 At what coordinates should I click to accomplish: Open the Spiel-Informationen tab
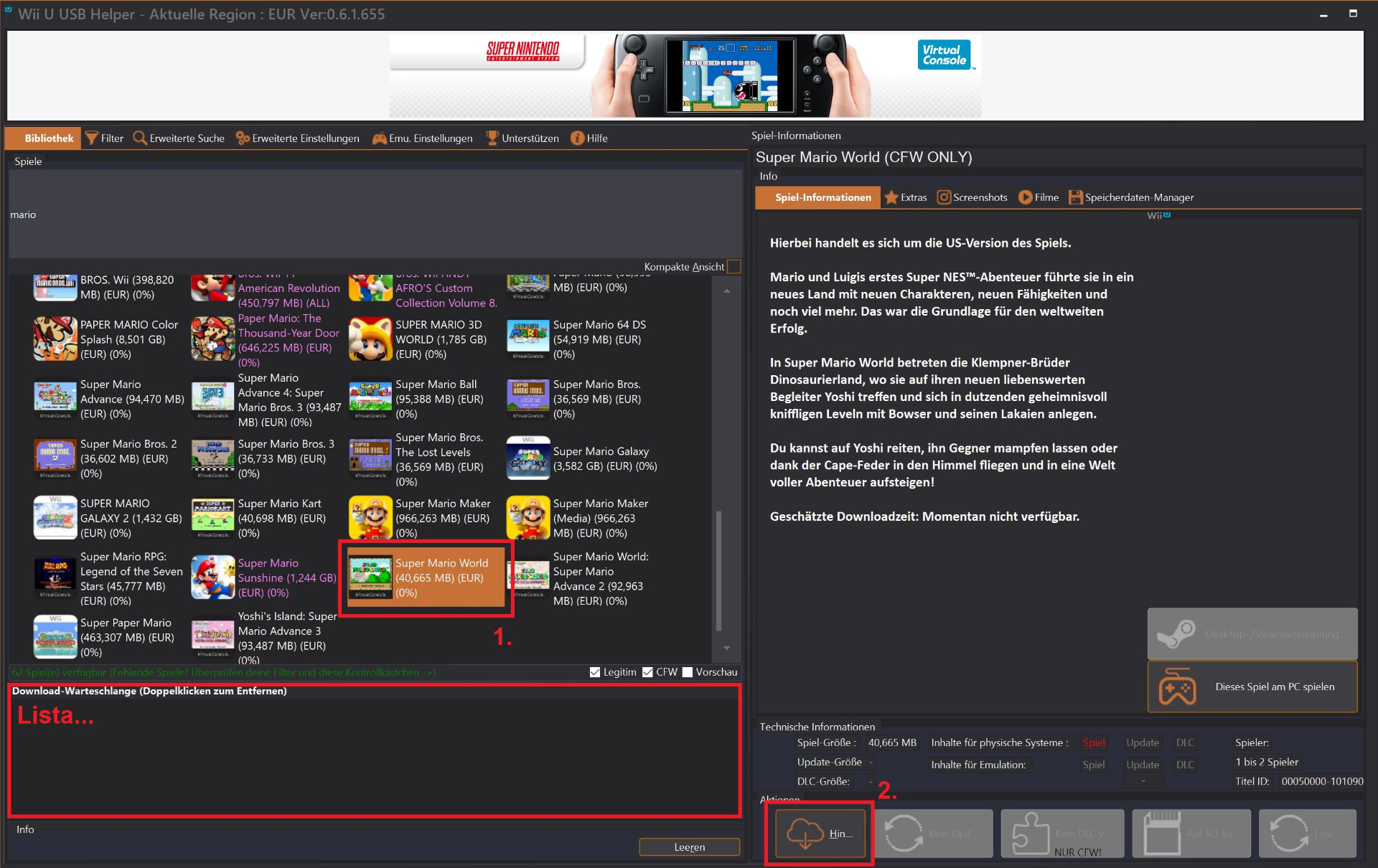[x=817, y=197]
